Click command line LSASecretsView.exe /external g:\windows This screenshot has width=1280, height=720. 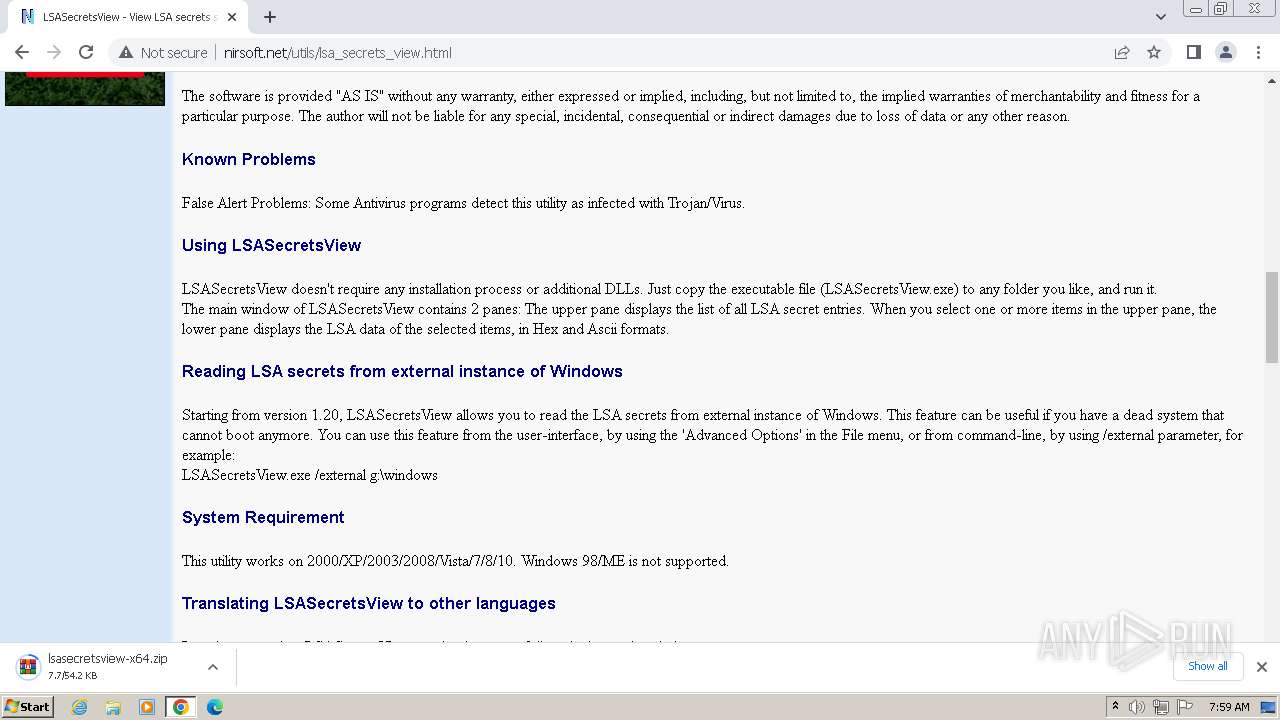[x=310, y=475]
